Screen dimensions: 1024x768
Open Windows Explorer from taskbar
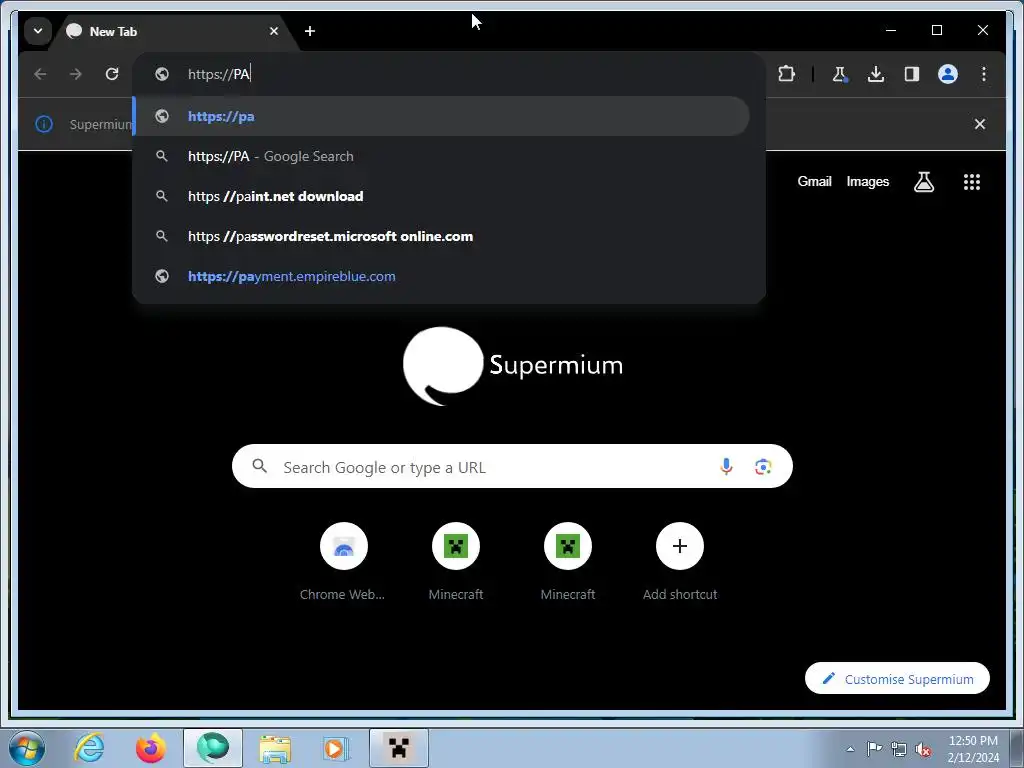[x=275, y=748]
